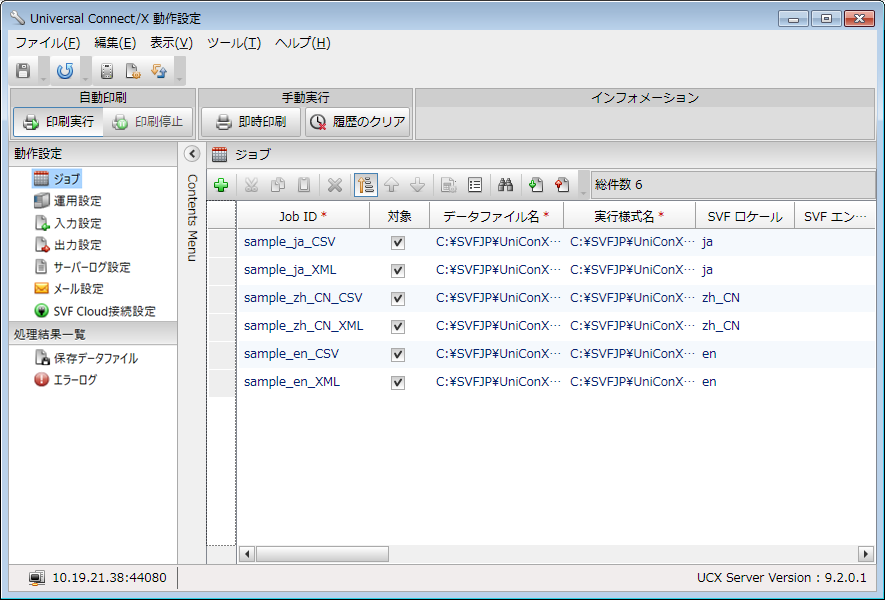This screenshot has width=885, height=600.
Task: Click the server device icon in toolbar
Action: (x=107, y=71)
